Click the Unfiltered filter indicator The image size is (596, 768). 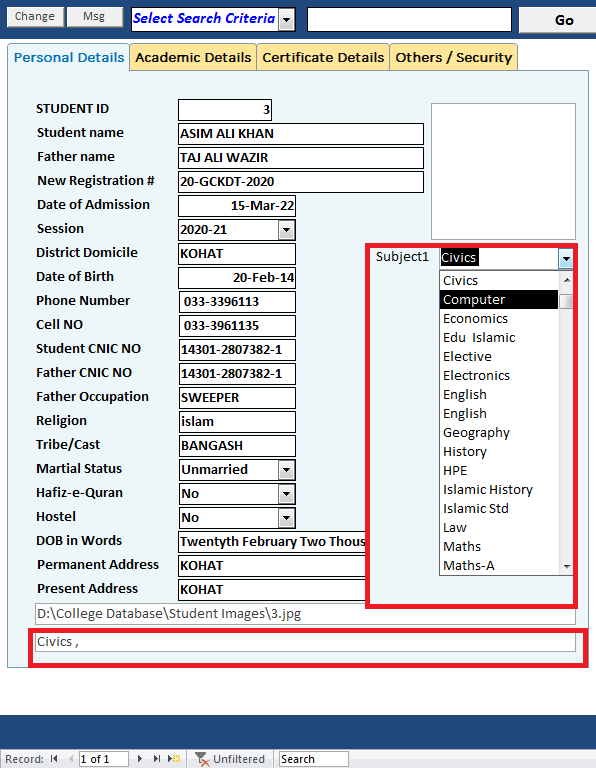[x=230, y=759]
